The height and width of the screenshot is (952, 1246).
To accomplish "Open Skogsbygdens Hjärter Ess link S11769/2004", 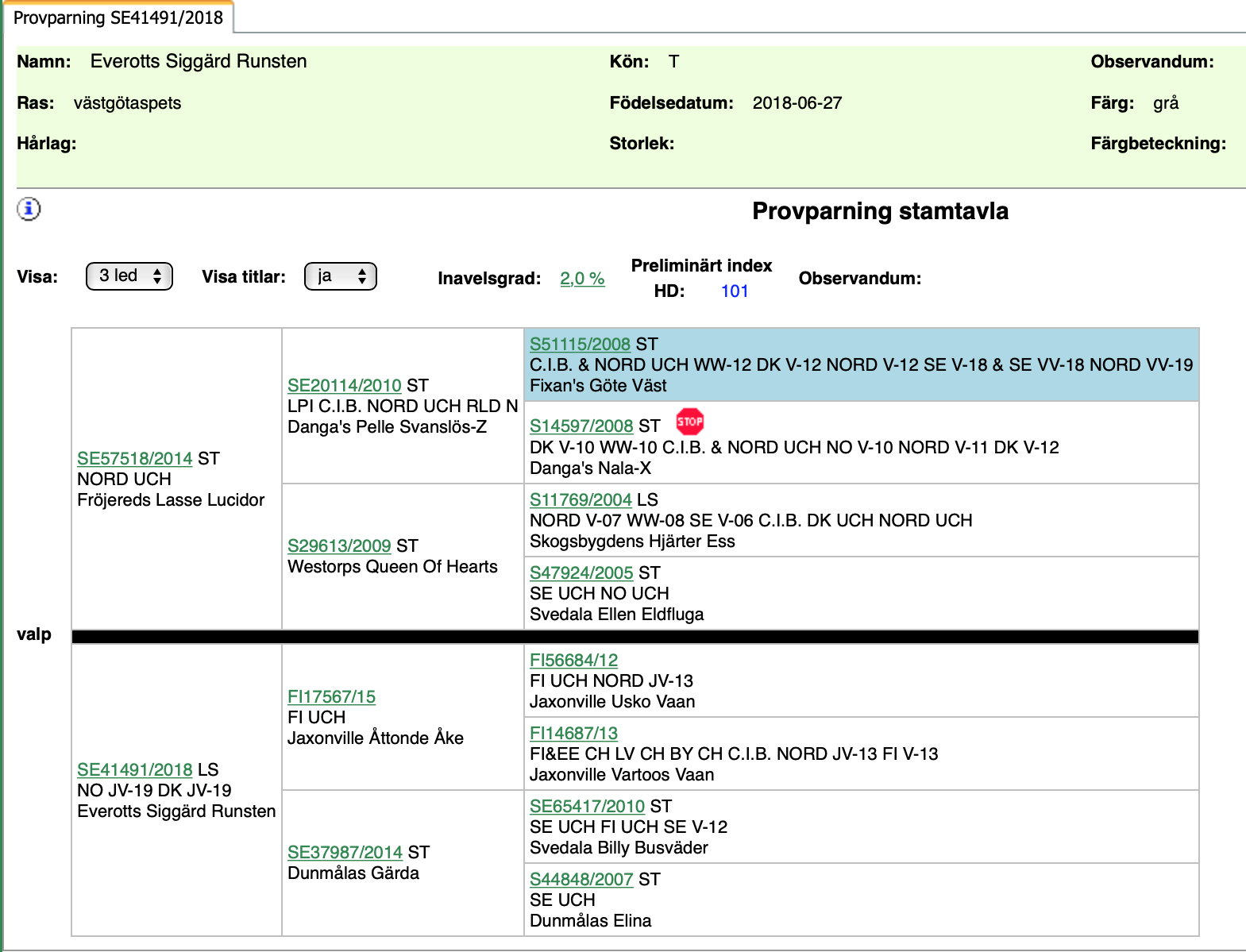I will [x=581, y=500].
